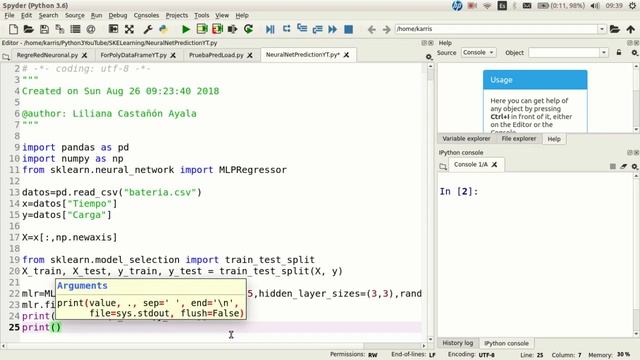
Task: Open the PYTHONPATH manager
Action: [x=163, y=29]
